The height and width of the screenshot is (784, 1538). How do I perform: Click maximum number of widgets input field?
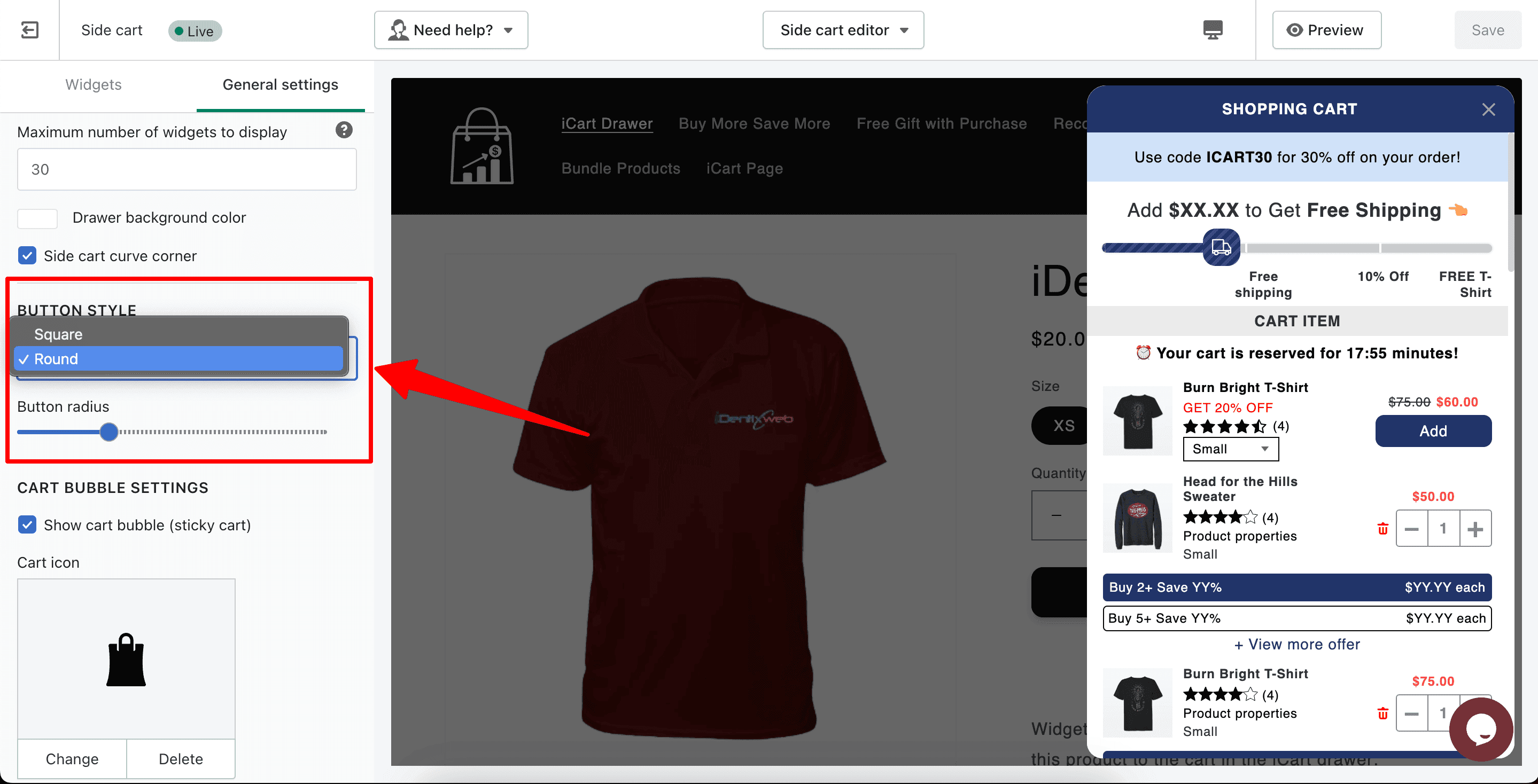187,169
